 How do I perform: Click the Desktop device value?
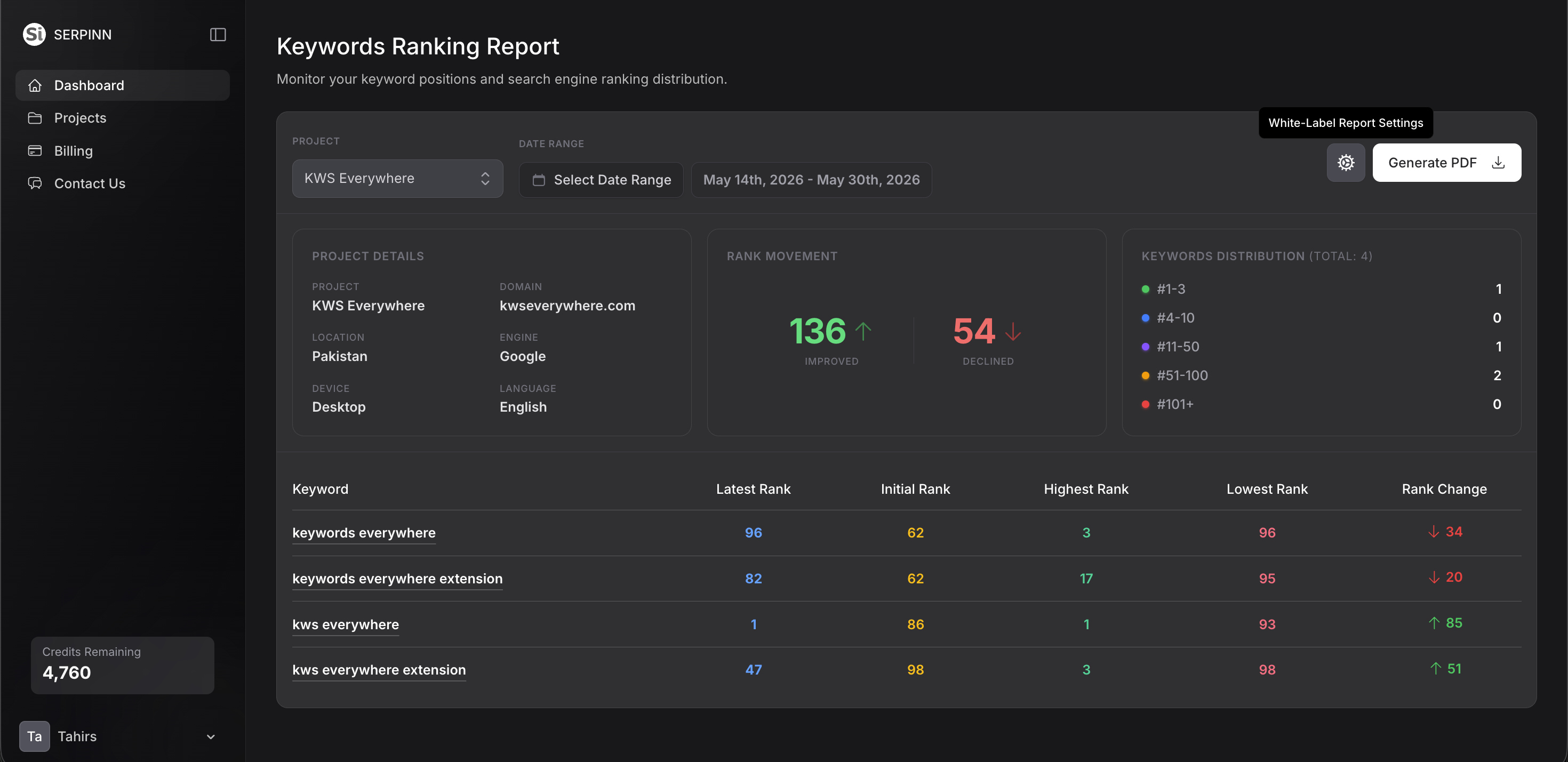339,406
